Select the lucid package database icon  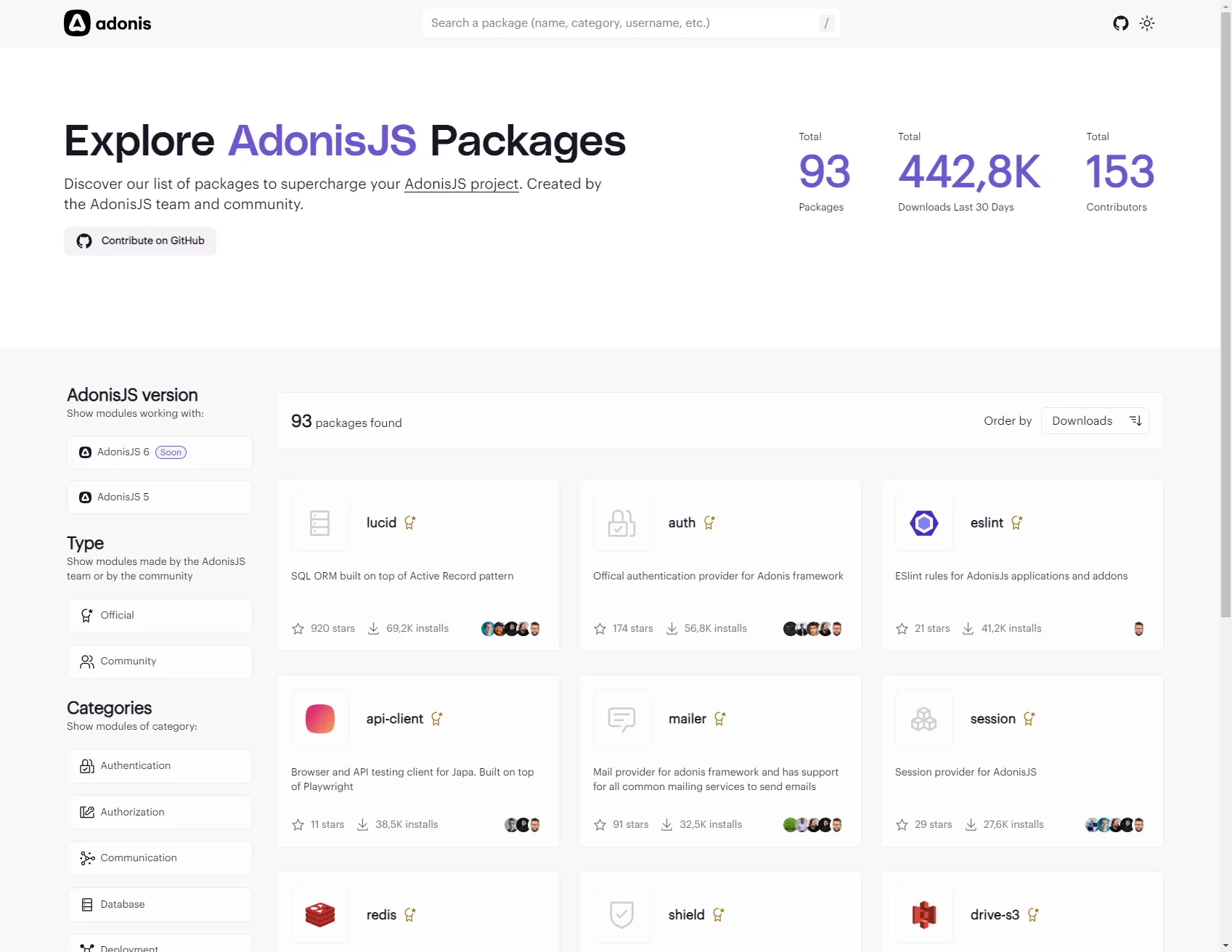click(319, 522)
